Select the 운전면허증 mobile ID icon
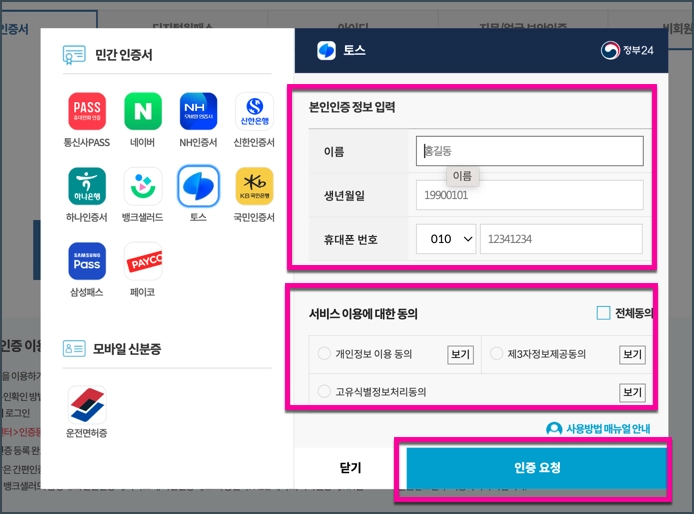Image resolution: width=694 pixels, height=514 pixels. coord(87,405)
